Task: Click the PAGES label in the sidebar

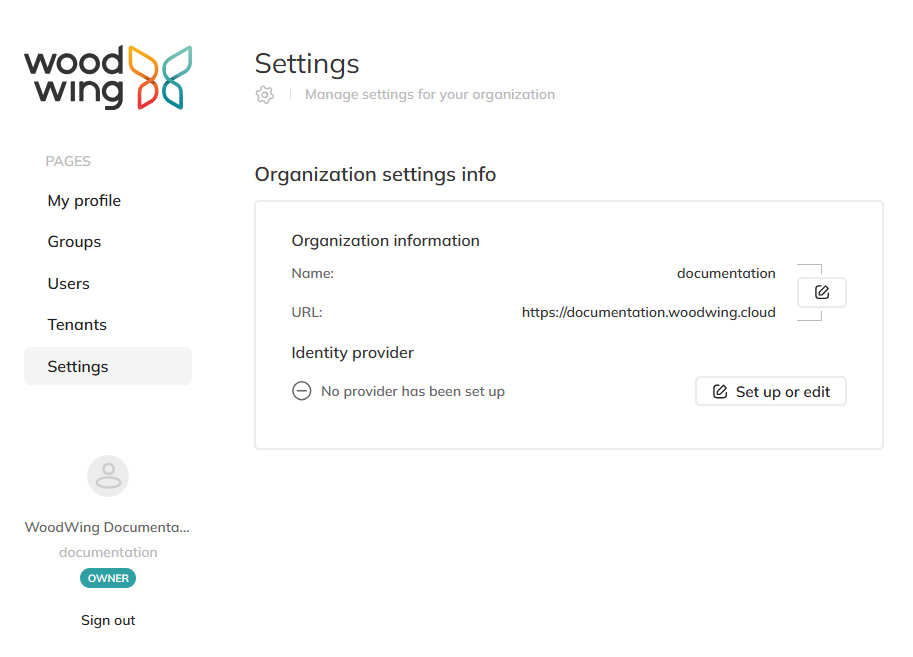Action: point(68,161)
